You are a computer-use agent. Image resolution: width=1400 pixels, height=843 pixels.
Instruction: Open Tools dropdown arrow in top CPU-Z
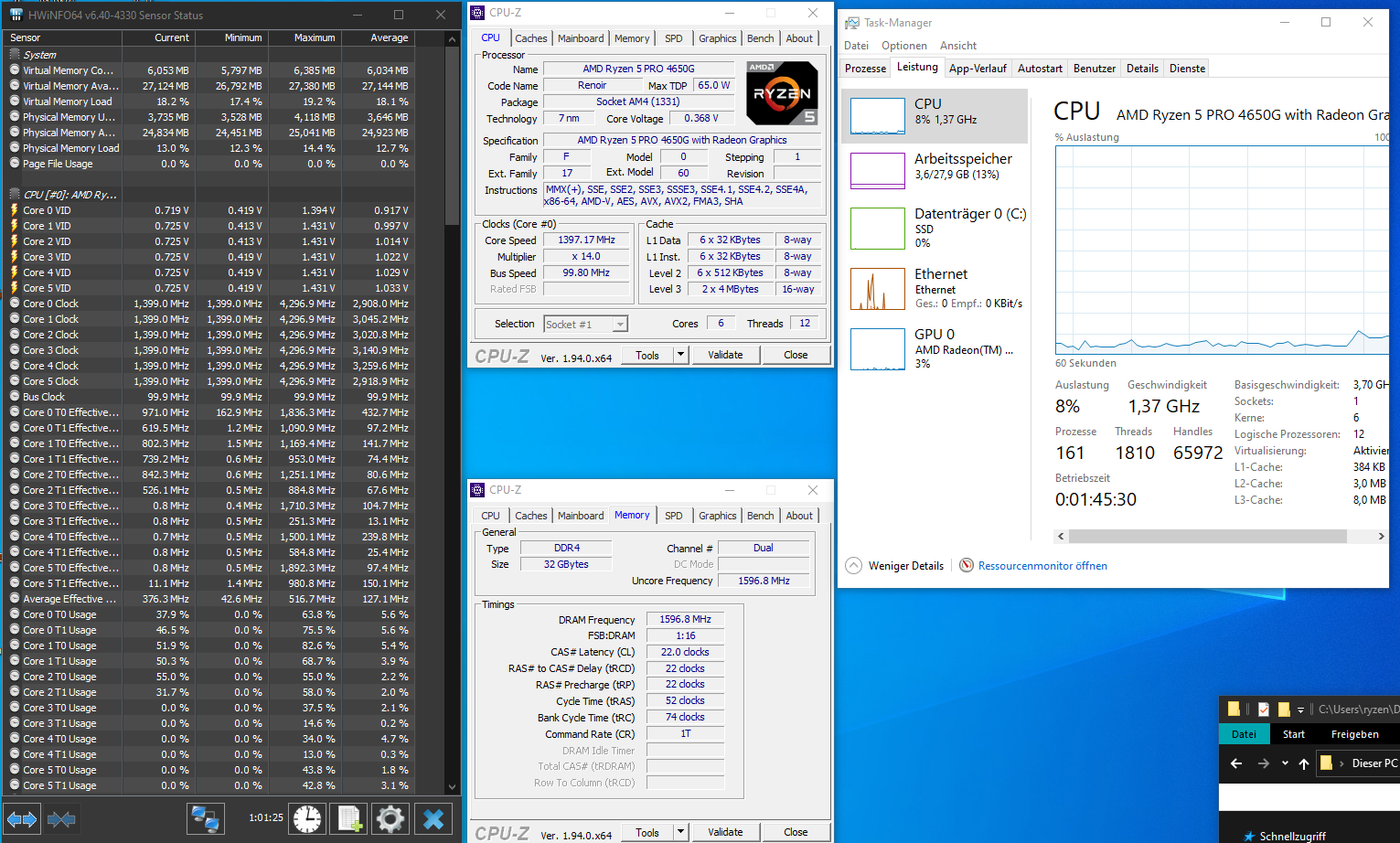[680, 355]
